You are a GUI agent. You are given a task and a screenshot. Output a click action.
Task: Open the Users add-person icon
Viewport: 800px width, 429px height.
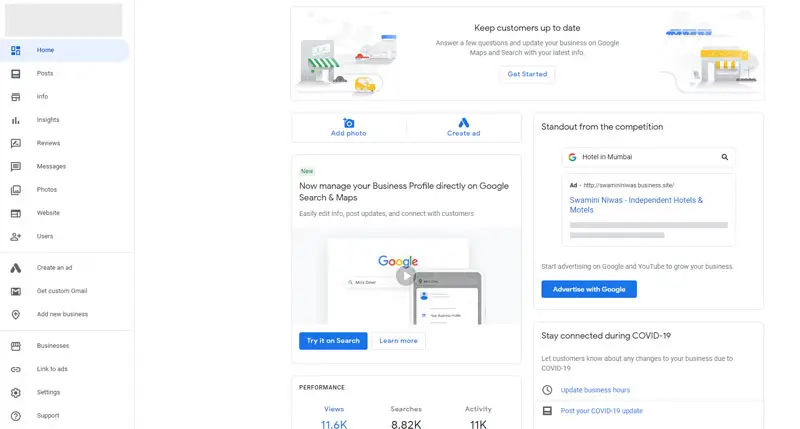16,237
